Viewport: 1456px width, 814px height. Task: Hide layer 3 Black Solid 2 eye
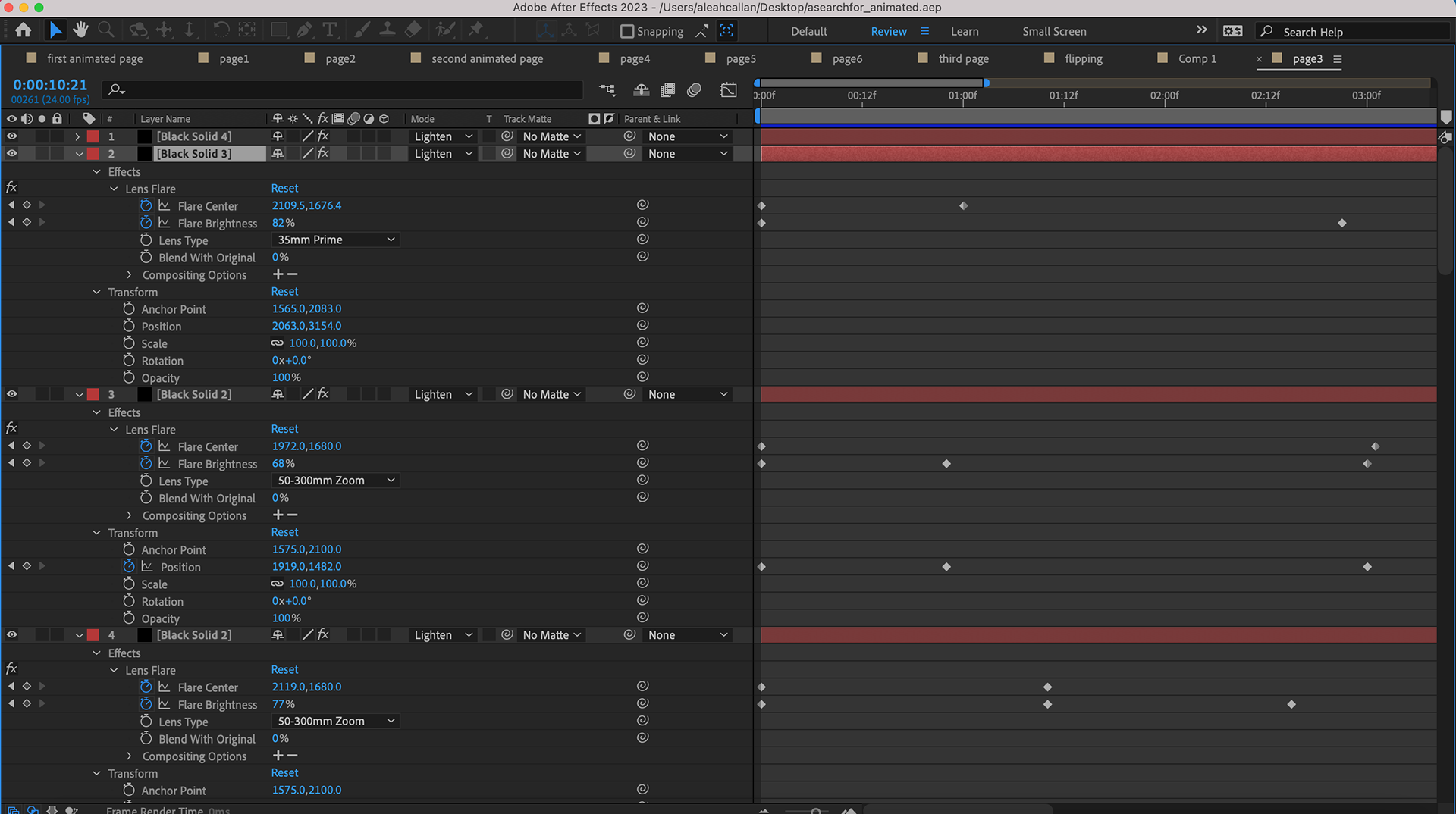pos(11,394)
